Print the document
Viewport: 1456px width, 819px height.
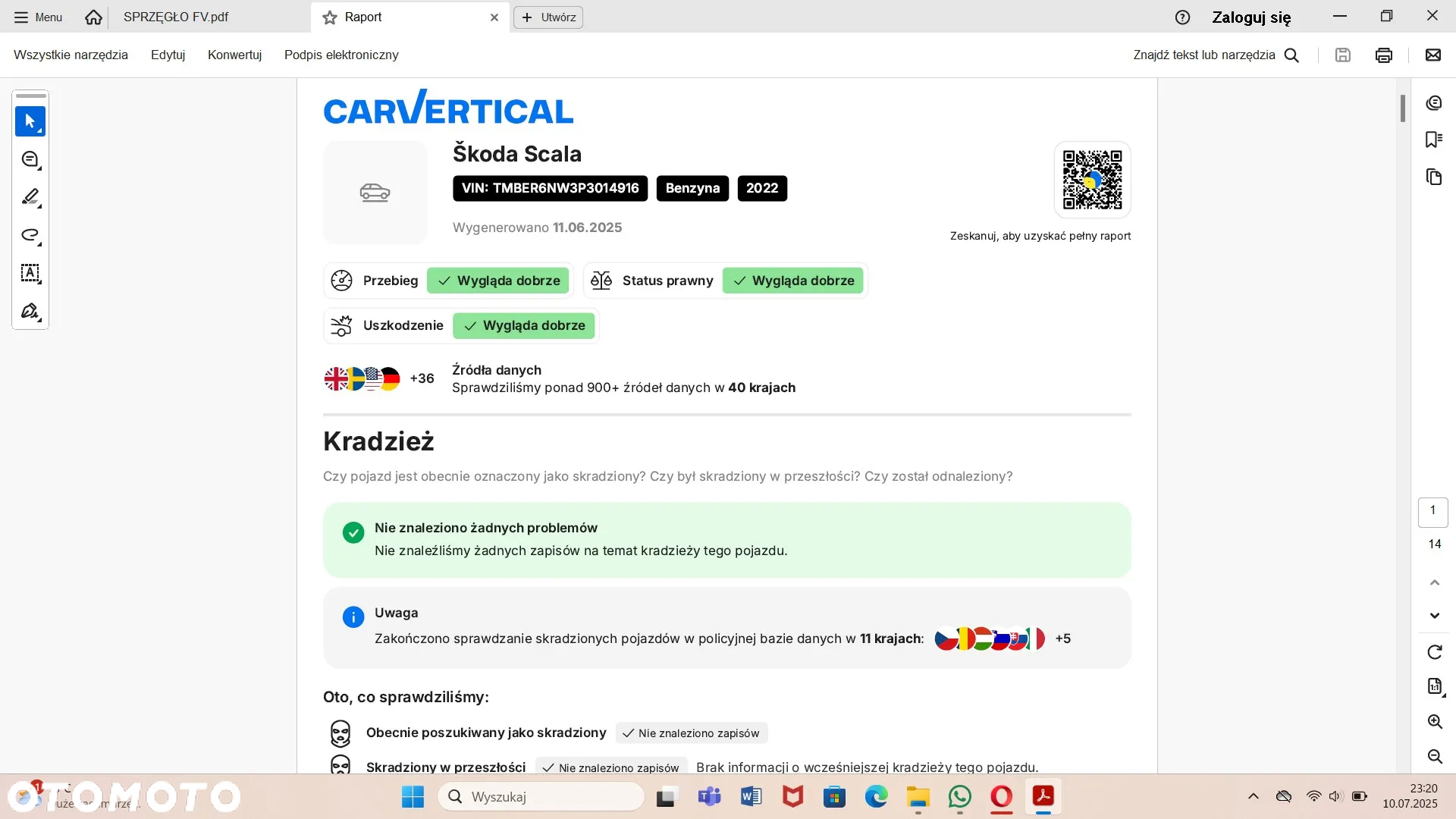tap(1384, 55)
